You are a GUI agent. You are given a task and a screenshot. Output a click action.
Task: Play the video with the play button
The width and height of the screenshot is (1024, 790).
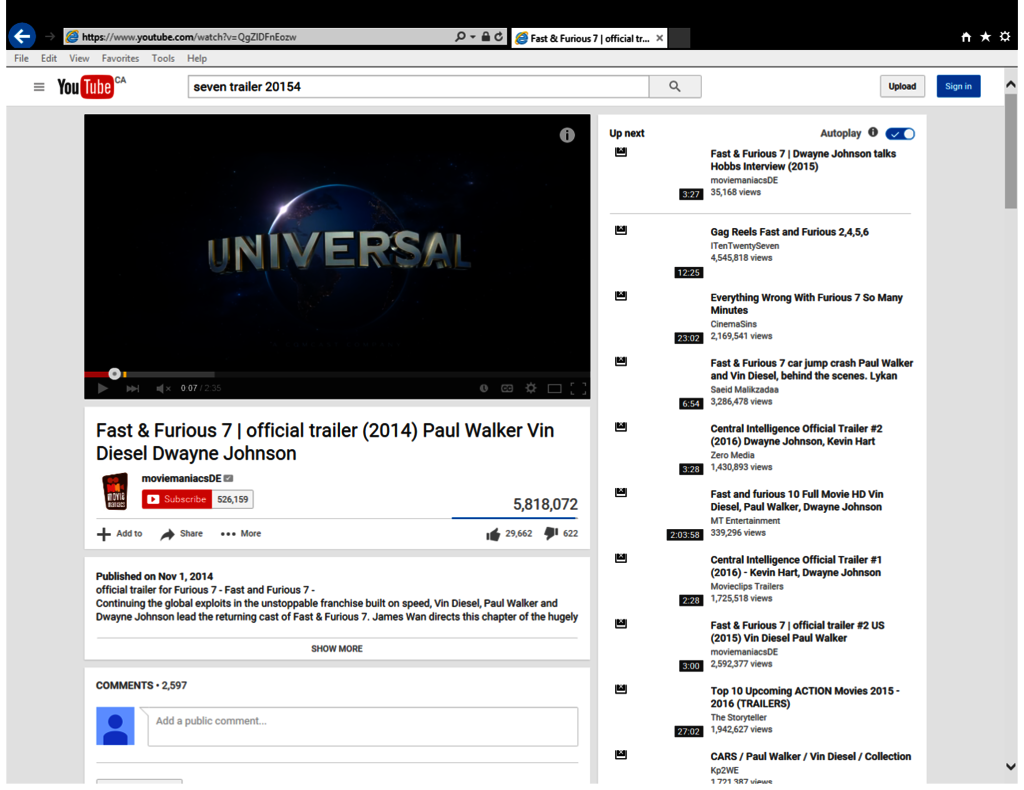103,388
